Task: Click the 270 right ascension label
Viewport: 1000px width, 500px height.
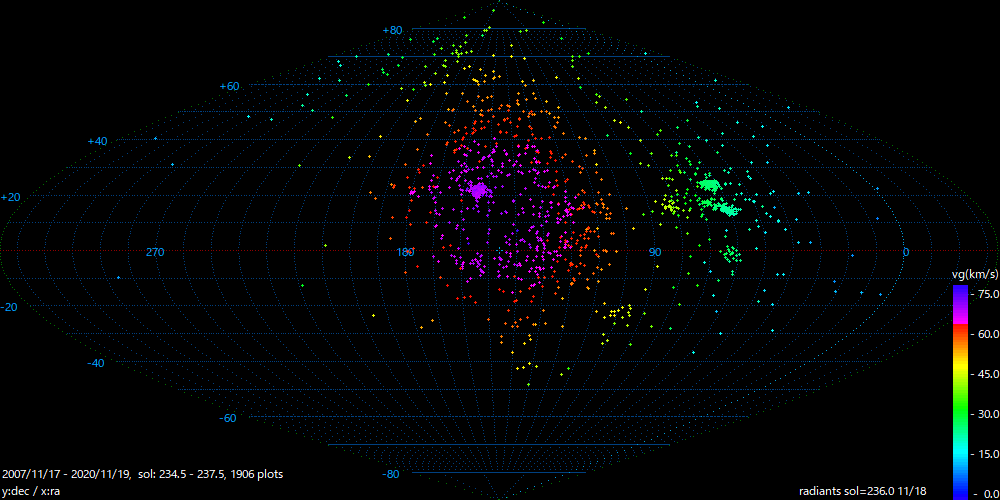Action: tap(155, 252)
